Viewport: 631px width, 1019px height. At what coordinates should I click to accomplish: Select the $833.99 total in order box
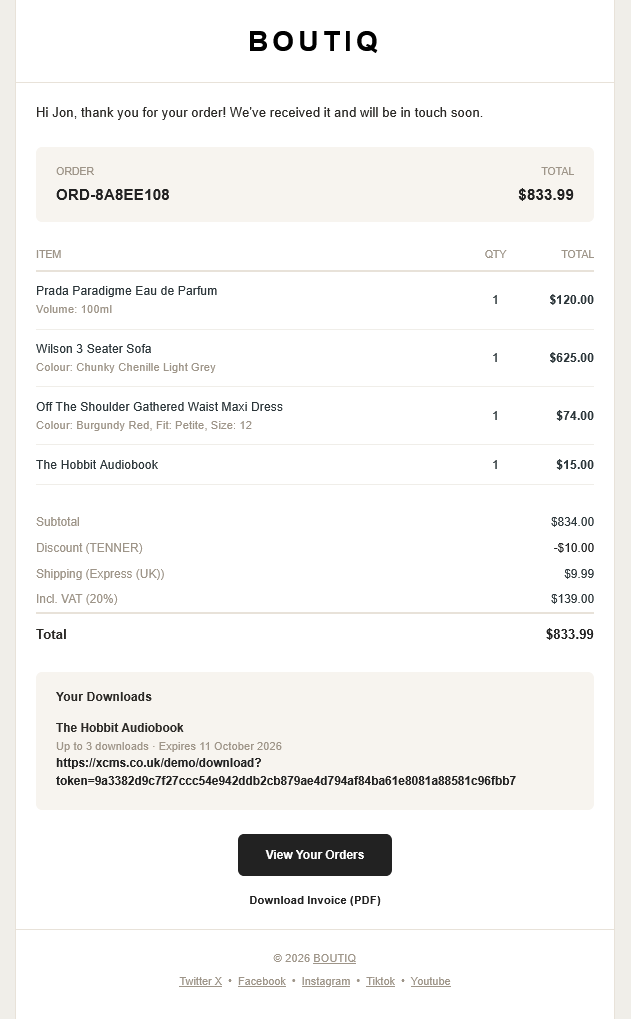pyautogui.click(x=546, y=195)
